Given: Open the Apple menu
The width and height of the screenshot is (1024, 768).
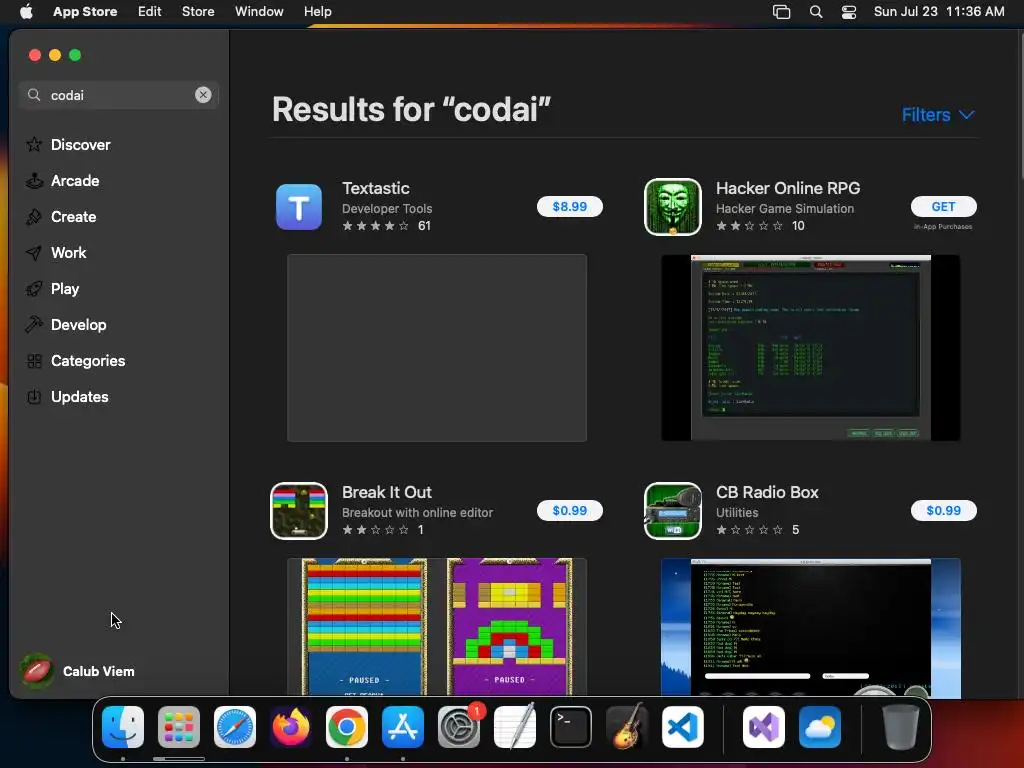Looking at the screenshot, I should 26,12.
